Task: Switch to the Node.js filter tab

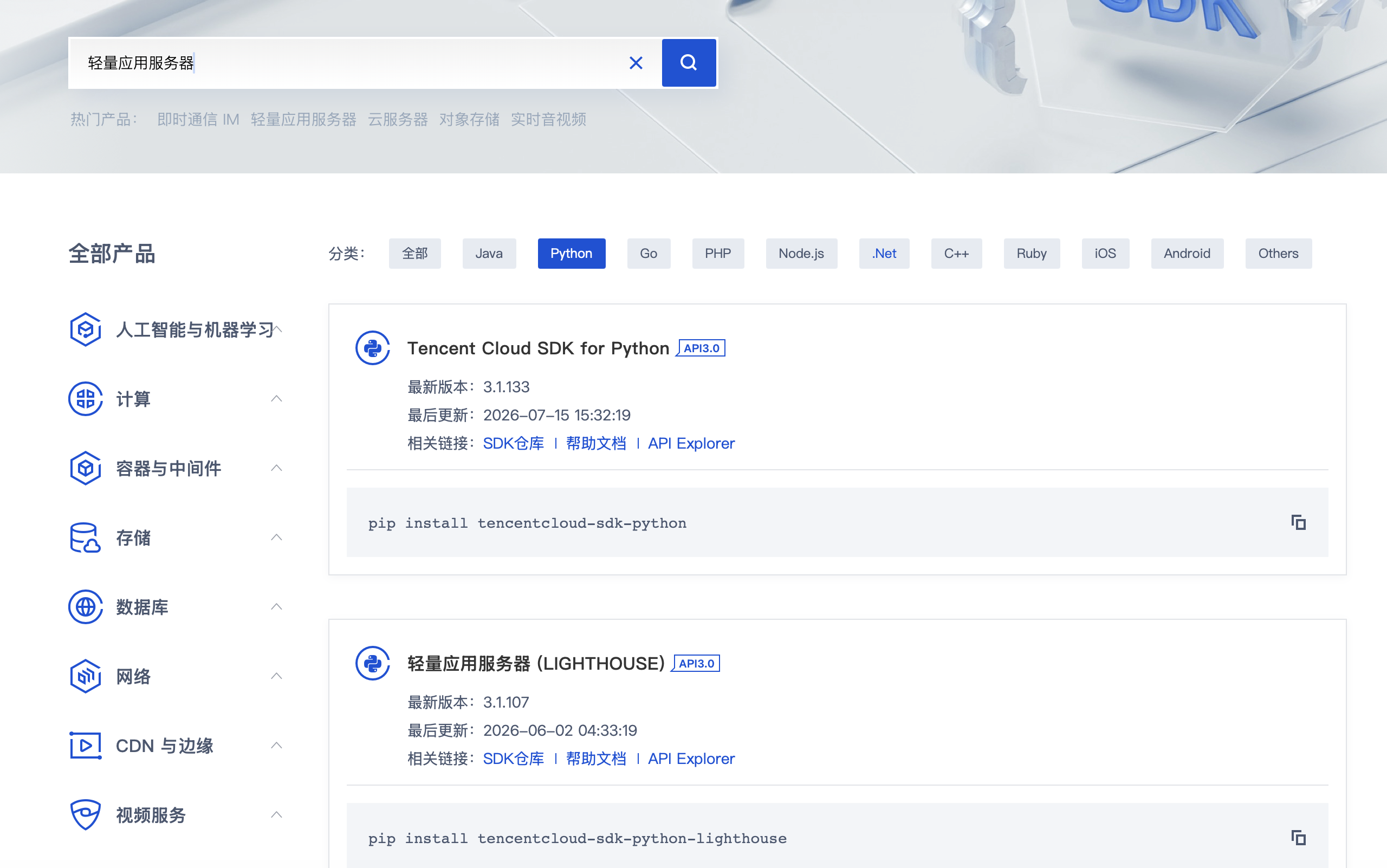Action: [801, 253]
